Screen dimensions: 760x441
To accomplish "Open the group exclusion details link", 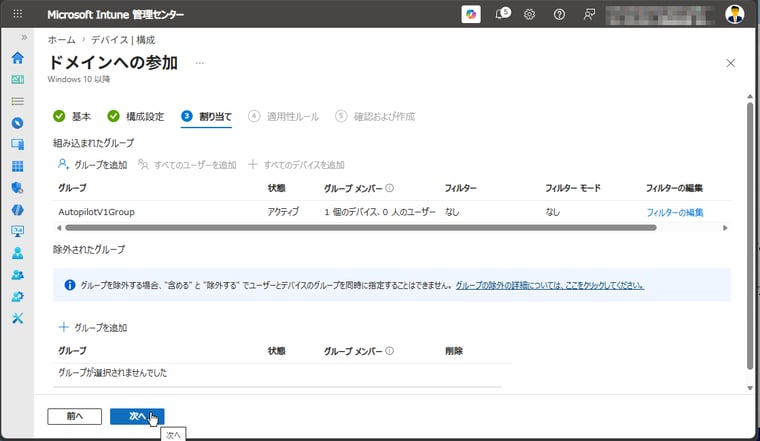I will coord(550,285).
